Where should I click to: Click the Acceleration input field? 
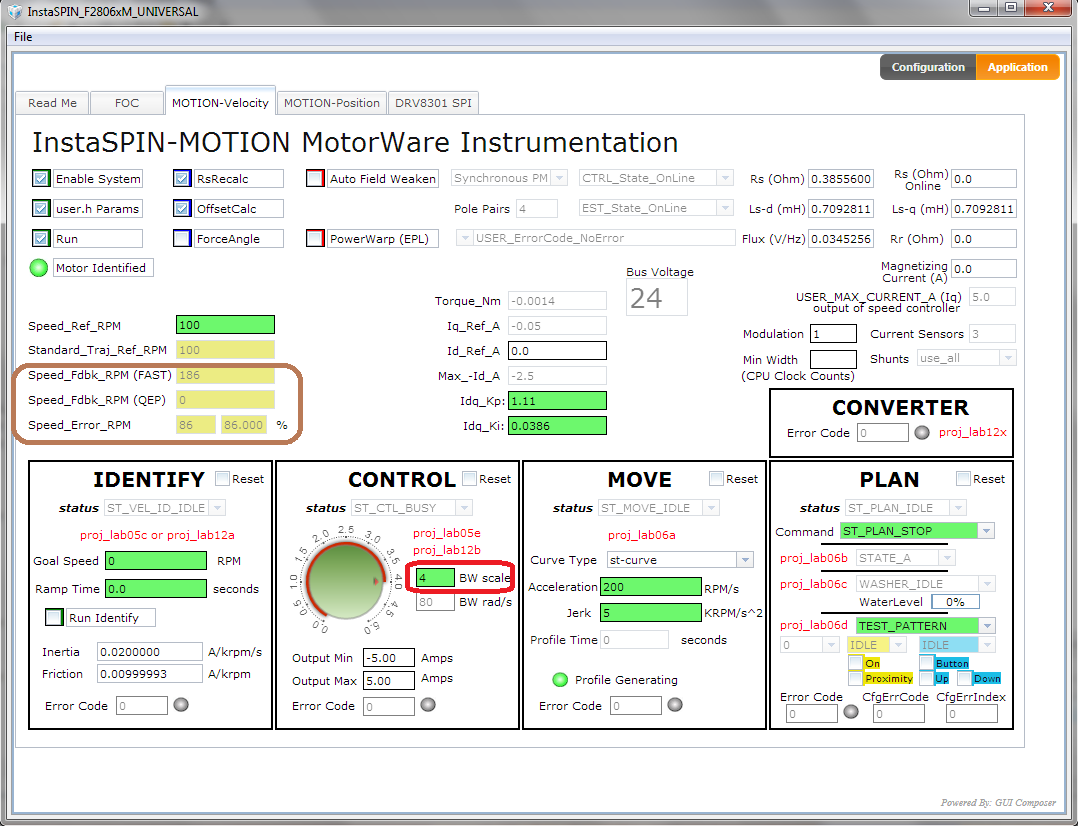pyautogui.click(x=651, y=587)
